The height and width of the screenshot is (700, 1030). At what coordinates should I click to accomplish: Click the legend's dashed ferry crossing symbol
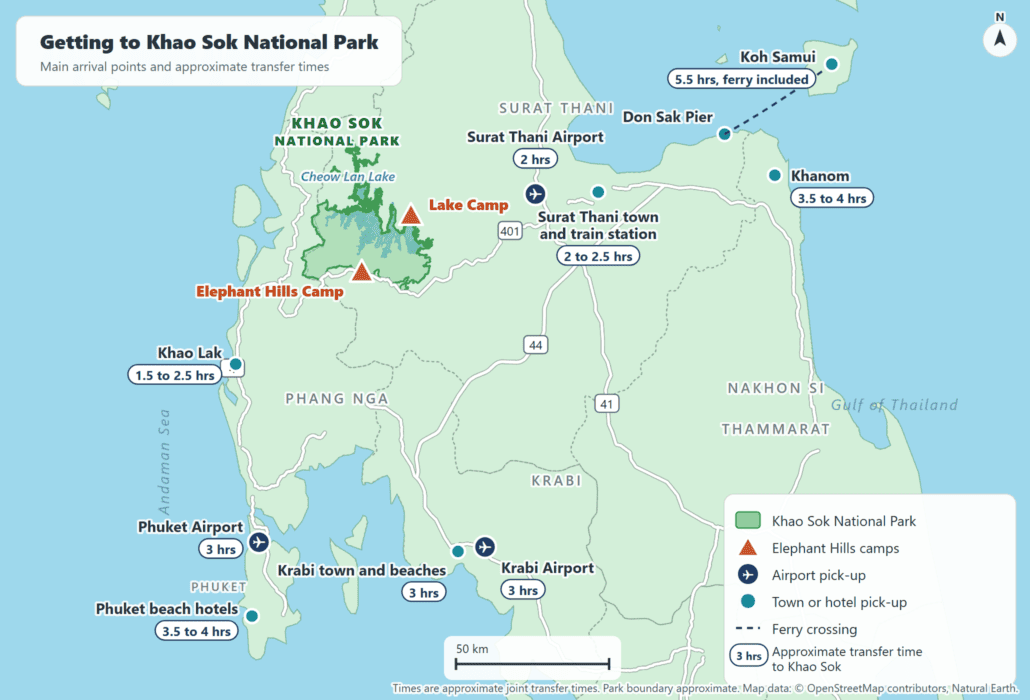(748, 628)
